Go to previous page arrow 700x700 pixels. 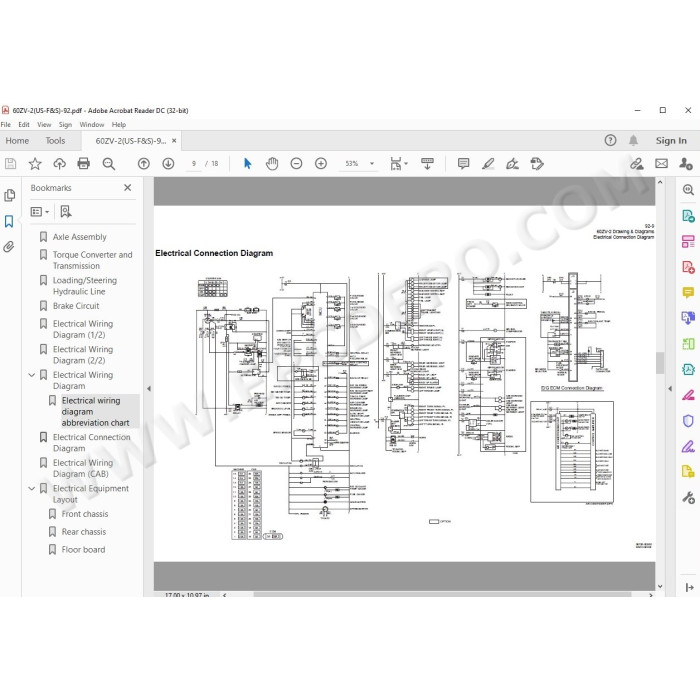144,164
